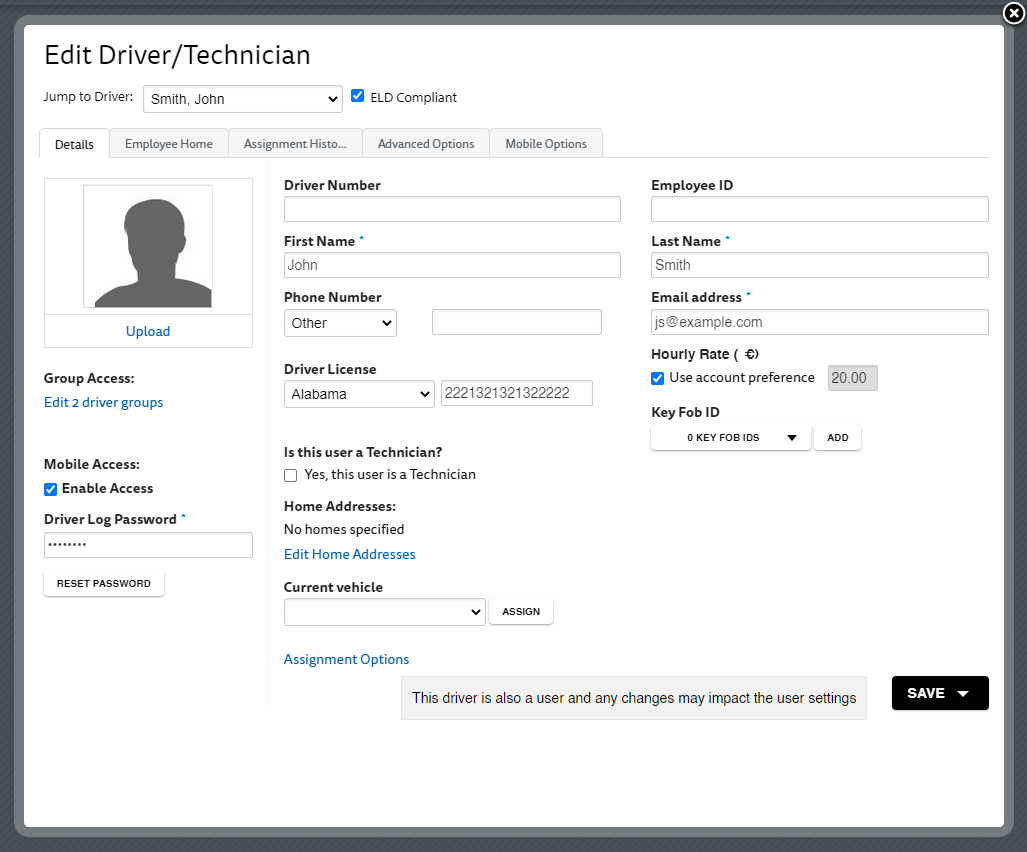Close the Edit Driver dialog with X icon

pos(1013,13)
